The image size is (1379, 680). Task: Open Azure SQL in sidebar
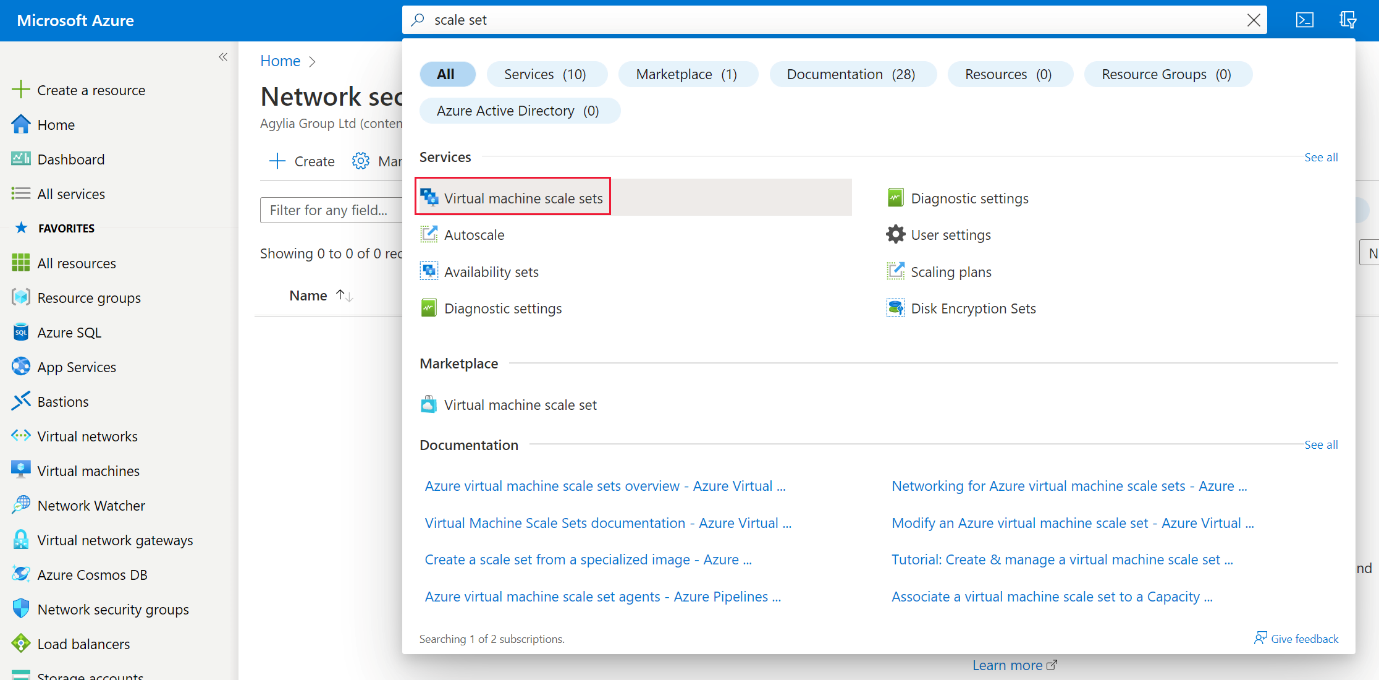69,332
